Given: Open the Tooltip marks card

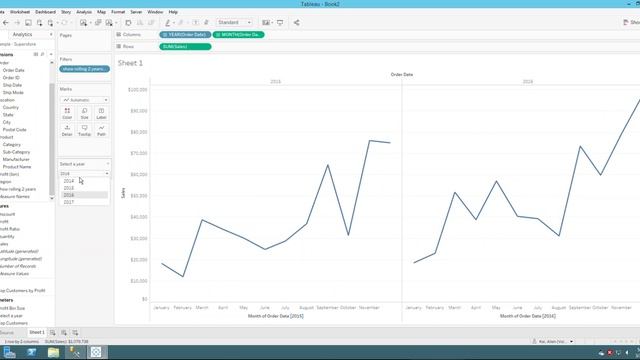Looking at the screenshot, I should tap(84, 131).
